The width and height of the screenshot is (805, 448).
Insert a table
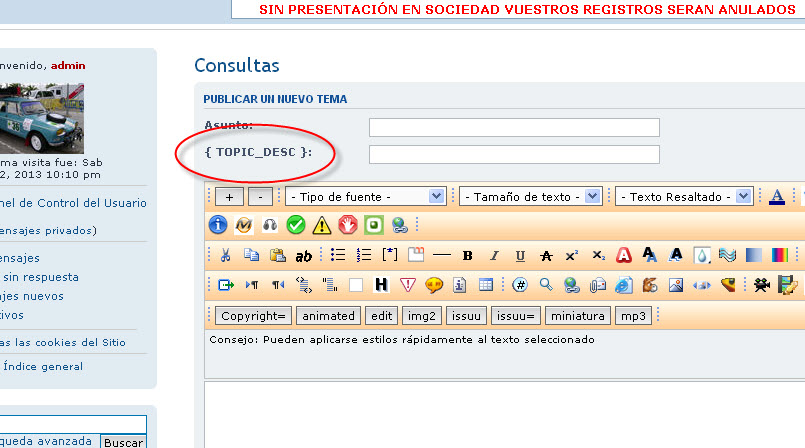(x=485, y=285)
